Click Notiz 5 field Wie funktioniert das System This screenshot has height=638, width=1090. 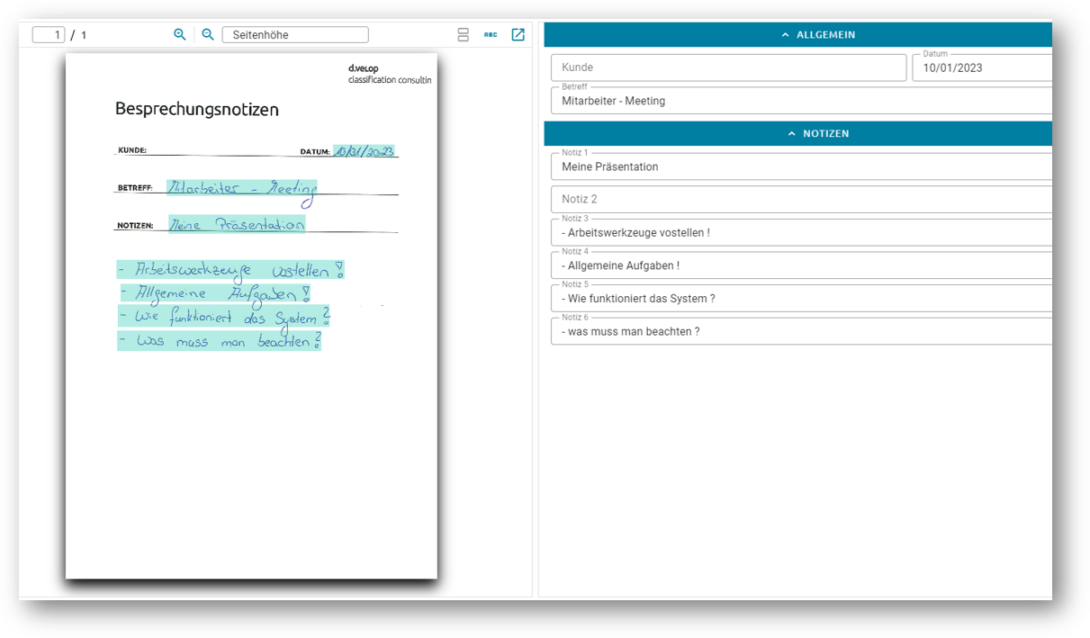pyautogui.click(x=802, y=298)
